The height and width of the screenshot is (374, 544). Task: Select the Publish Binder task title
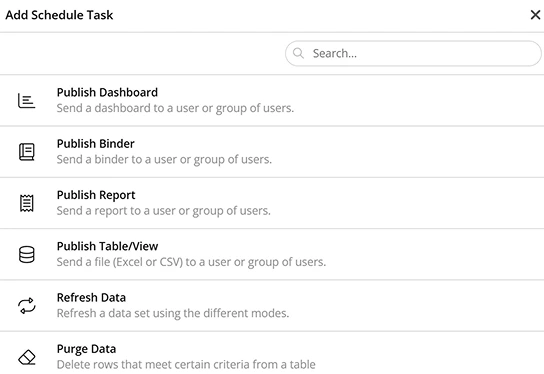point(95,144)
